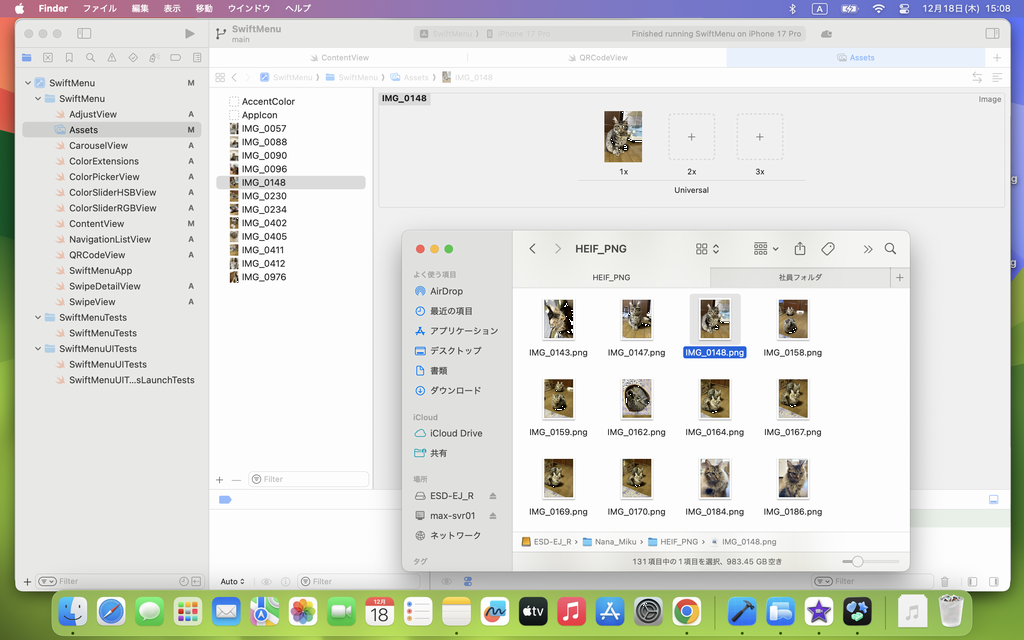This screenshot has width=1024, height=640.
Task: Collapse the SwiftMenuTests group
Action: coord(38,317)
